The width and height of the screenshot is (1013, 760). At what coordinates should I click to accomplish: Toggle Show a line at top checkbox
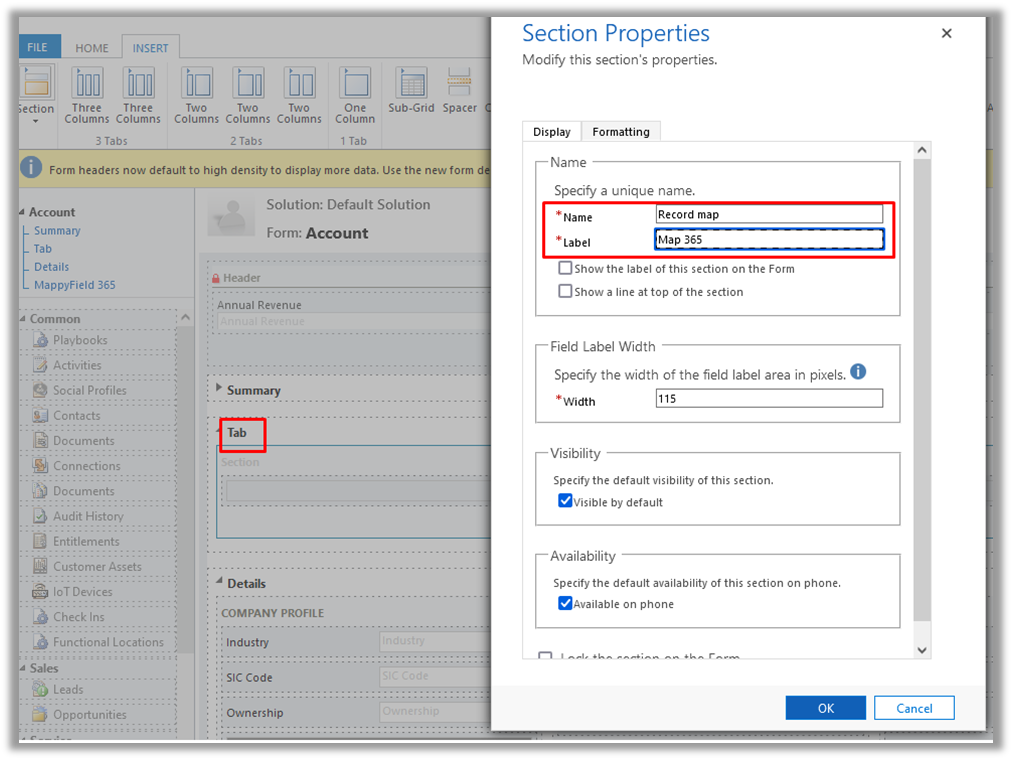[x=566, y=292]
